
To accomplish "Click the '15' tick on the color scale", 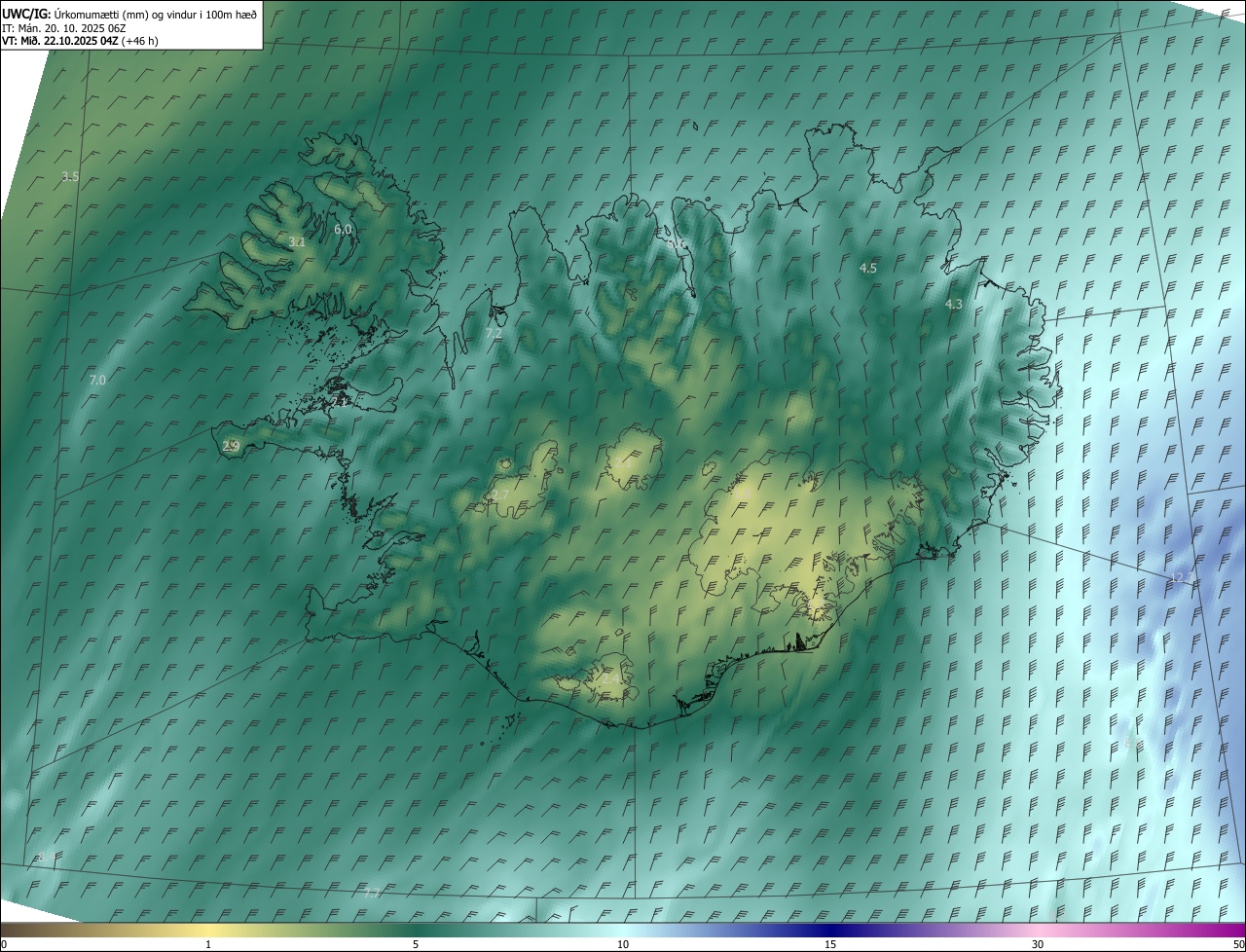I will [x=830, y=944].
